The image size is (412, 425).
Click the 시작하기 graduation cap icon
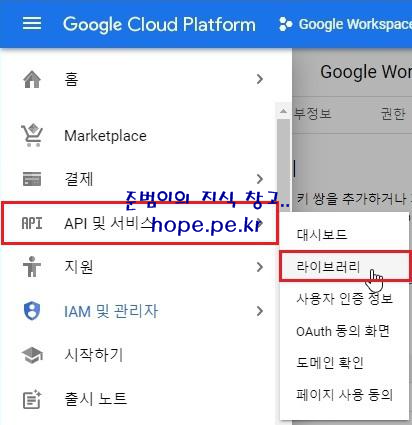[32, 355]
